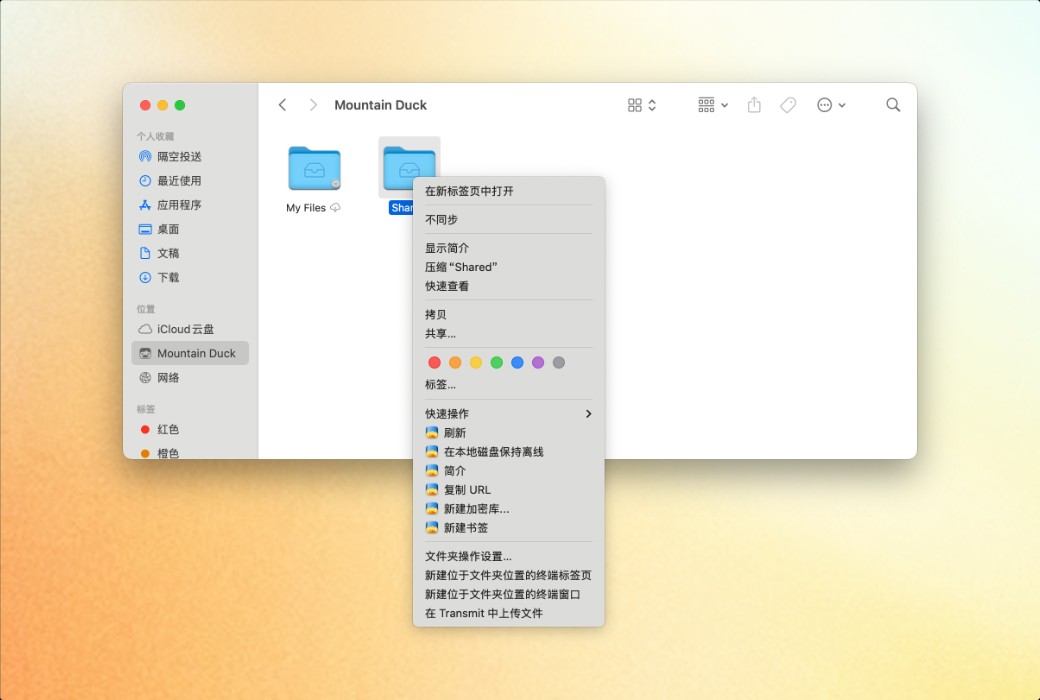Viewport: 1040px width, 700px height.
Task: Choose 不同步 from the context menu
Action: tap(509, 220)
